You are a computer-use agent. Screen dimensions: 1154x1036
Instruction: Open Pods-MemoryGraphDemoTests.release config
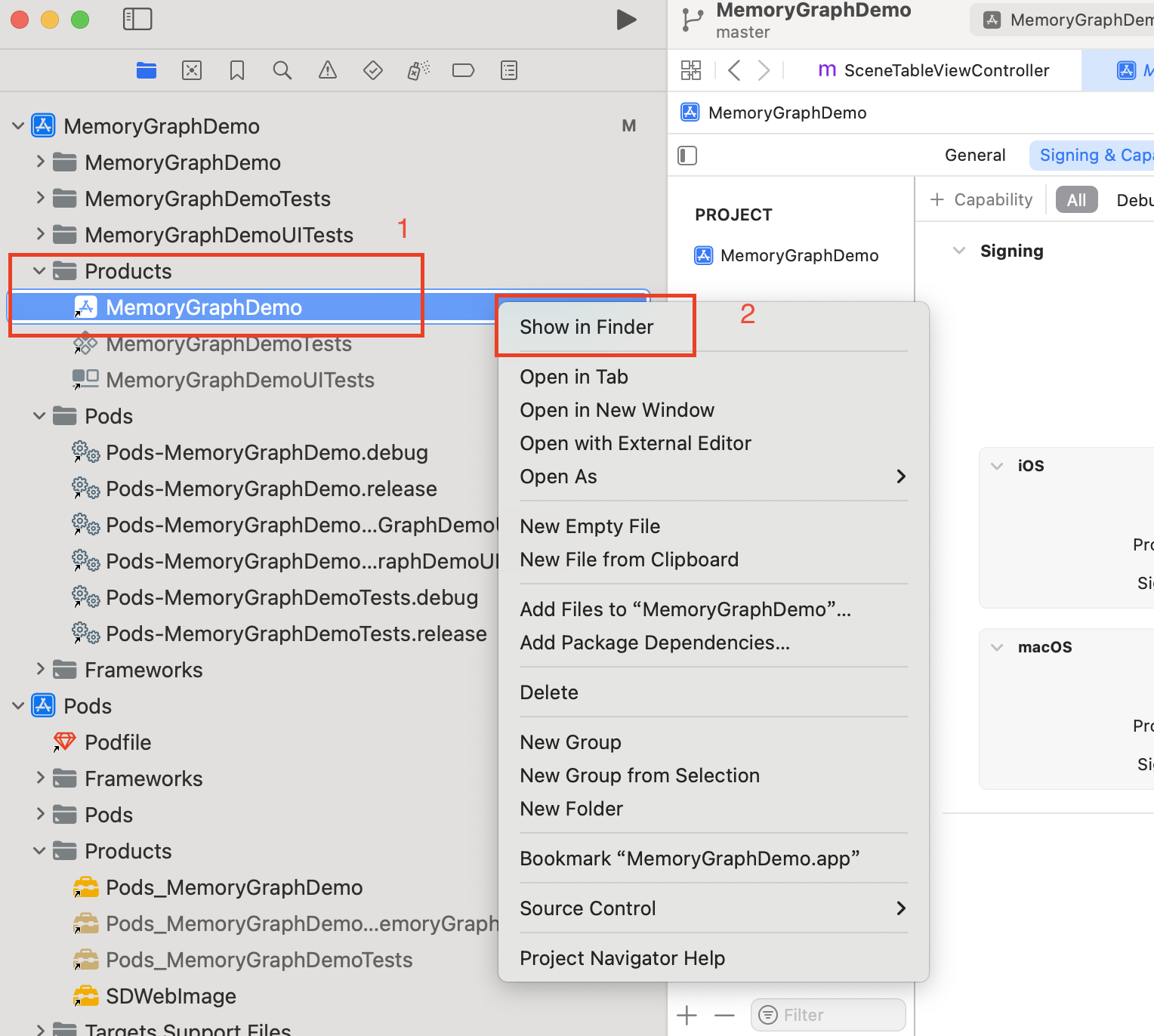click(296, 634)
